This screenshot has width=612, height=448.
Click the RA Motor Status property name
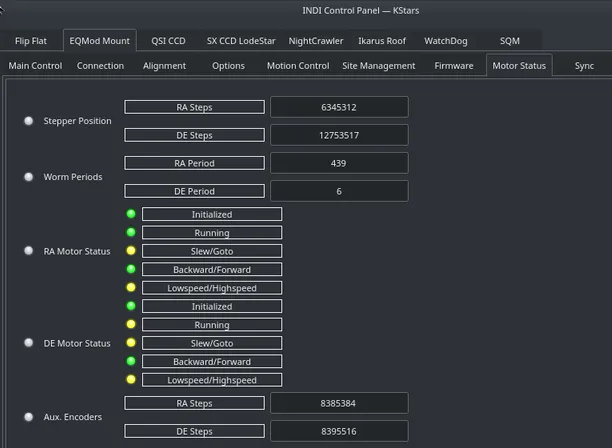point(77,251)
